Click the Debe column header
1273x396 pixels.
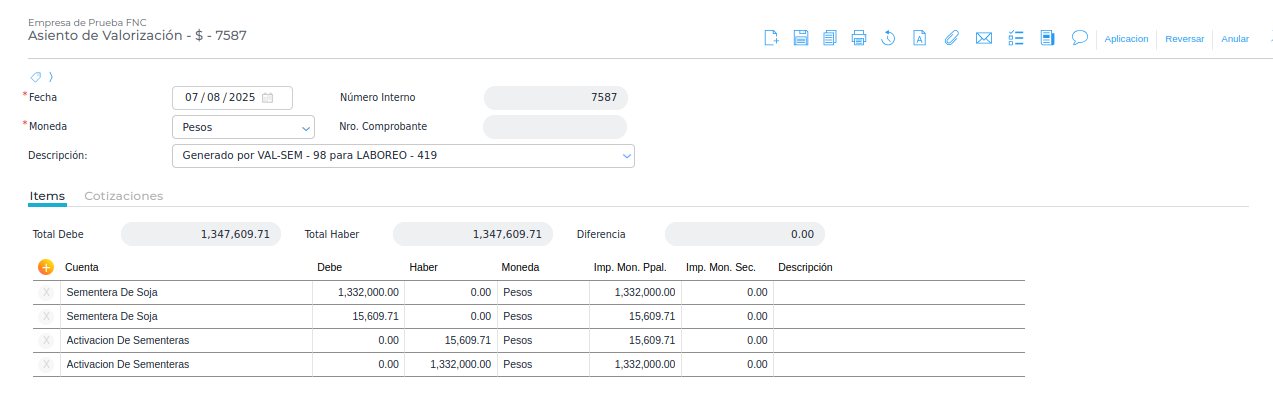[x=329, y=268]
